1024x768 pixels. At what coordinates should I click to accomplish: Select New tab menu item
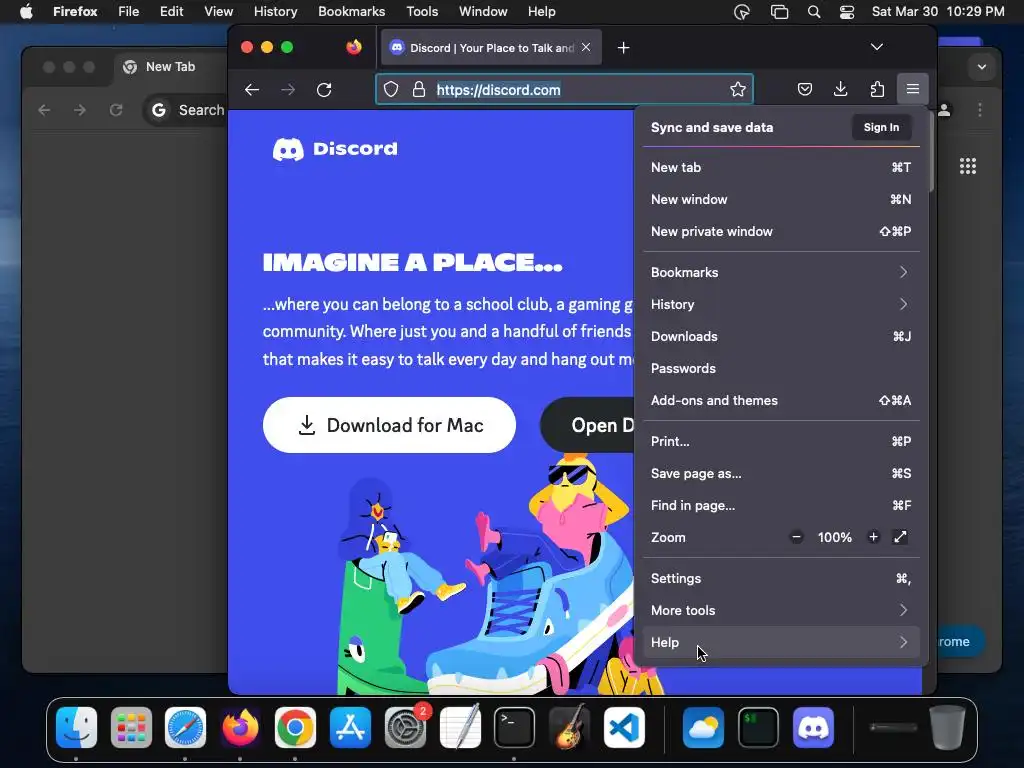click(781, 167)
